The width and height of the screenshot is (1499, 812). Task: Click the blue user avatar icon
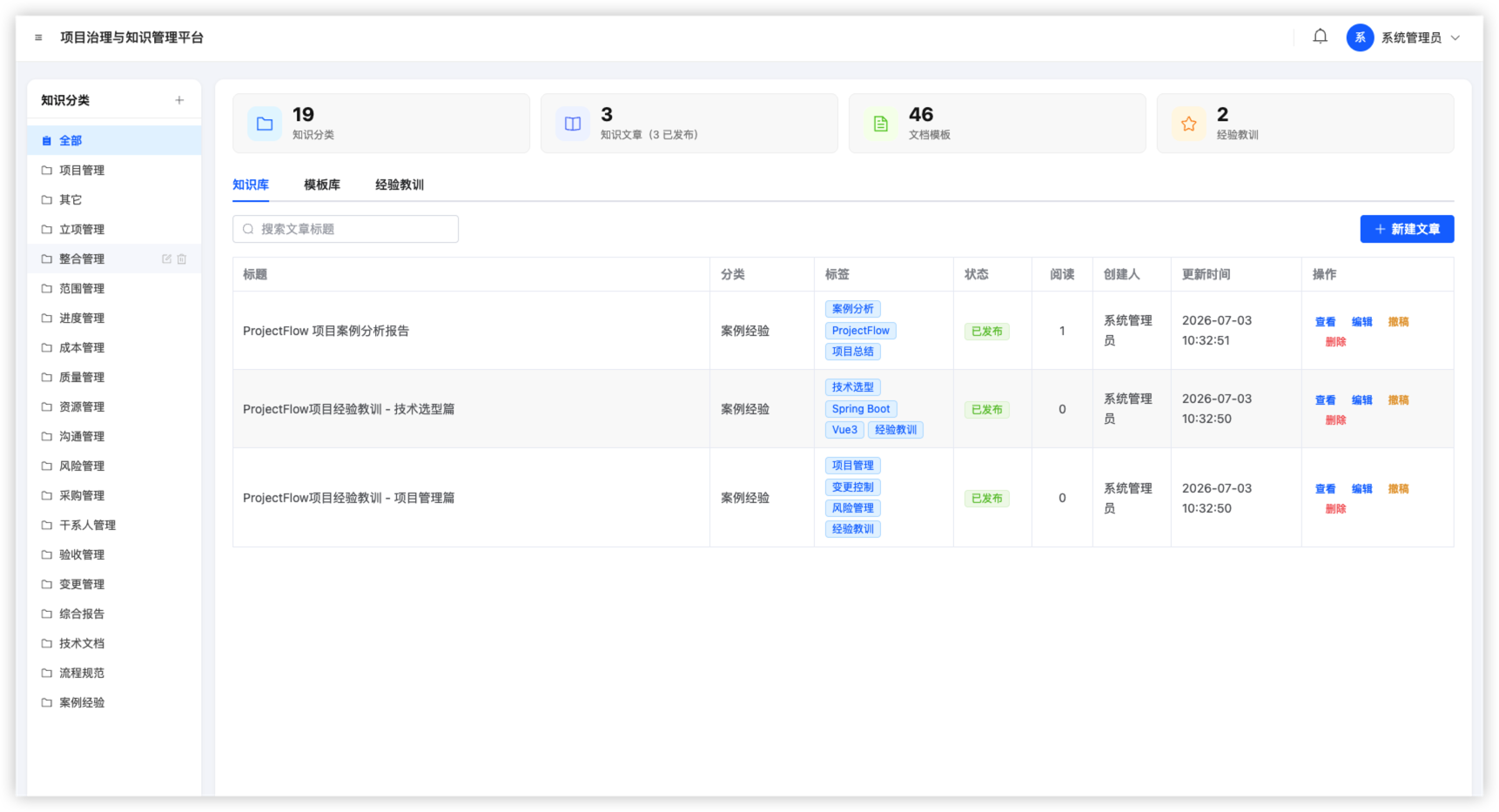[x=1360, y=37]
